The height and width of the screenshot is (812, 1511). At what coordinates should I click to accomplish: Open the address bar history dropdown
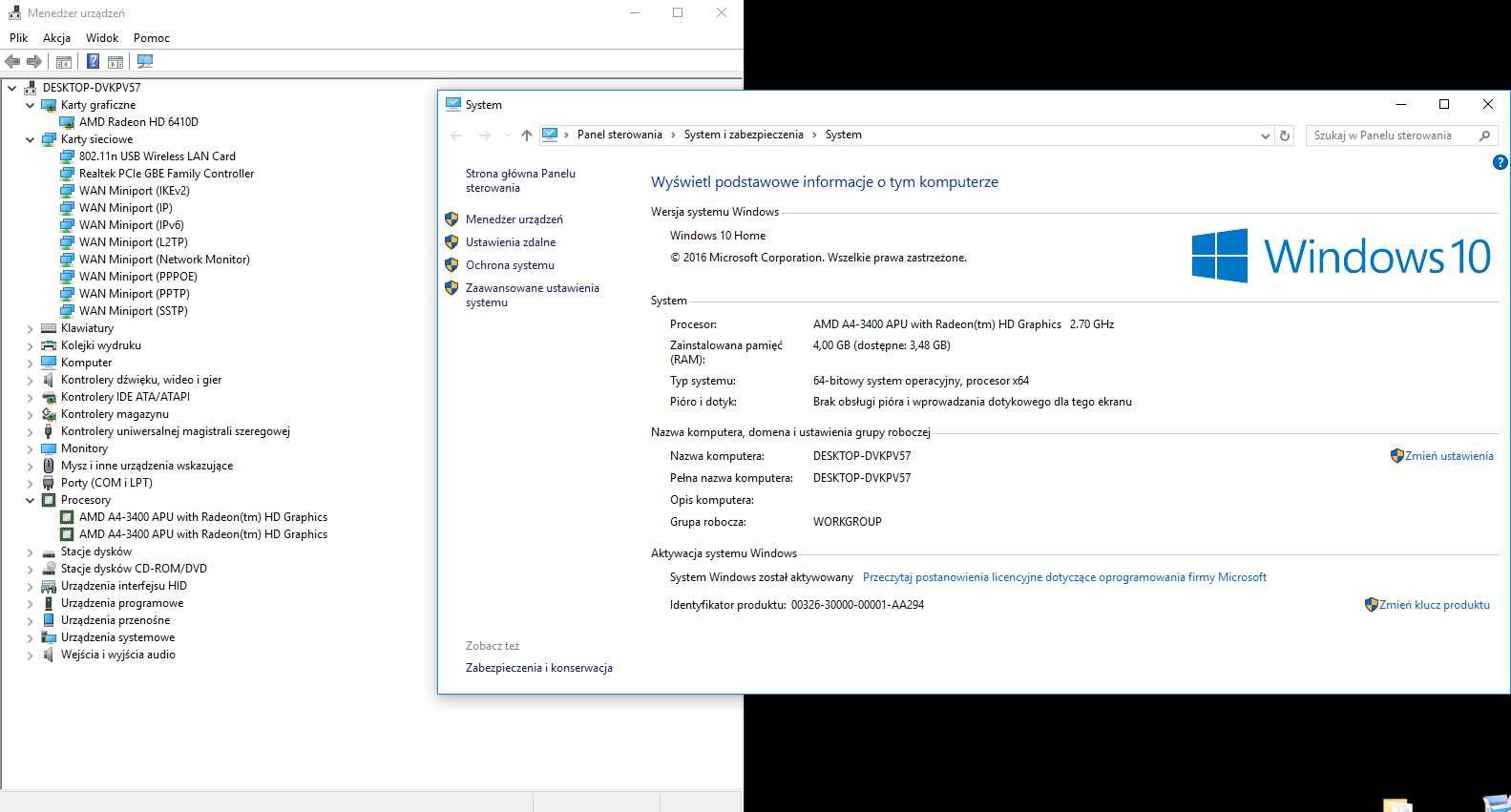pos(1266,135)
